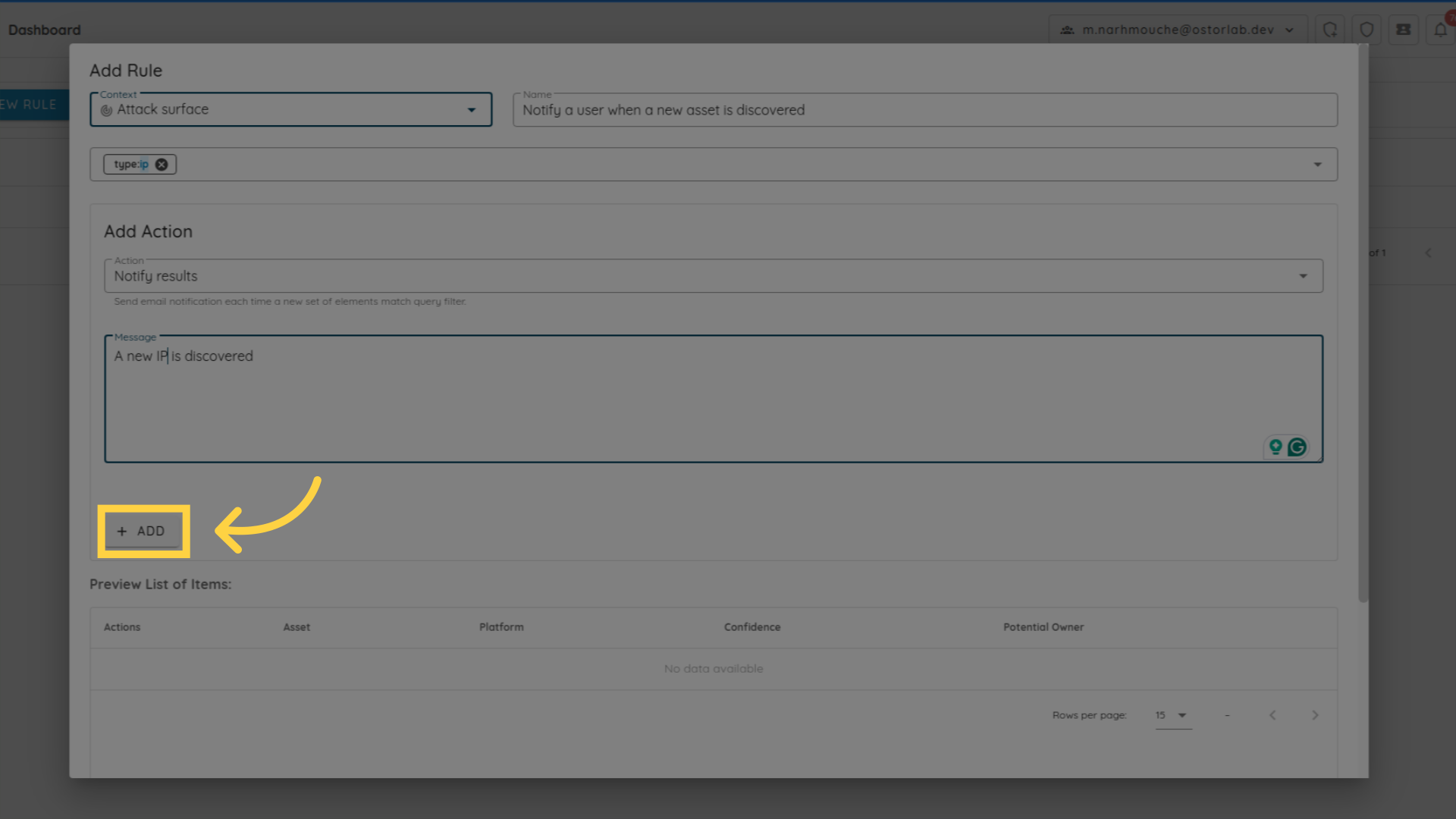
Task: Click the remove tag icon on type:ip filter
Action: pyautogui.click(x=162, y=164)
